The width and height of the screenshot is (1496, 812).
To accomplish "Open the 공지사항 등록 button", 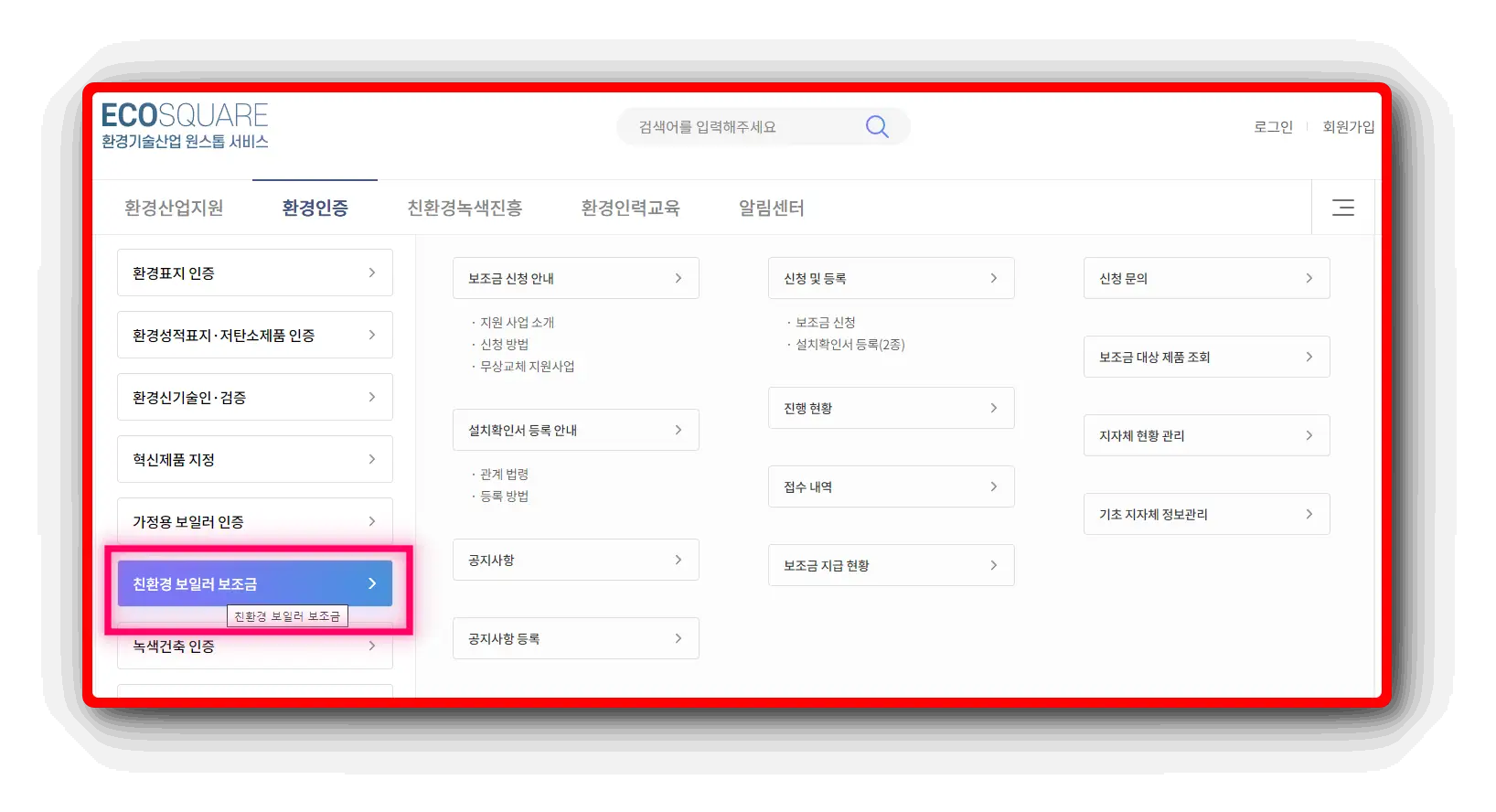I will click(x=576, y=638).
